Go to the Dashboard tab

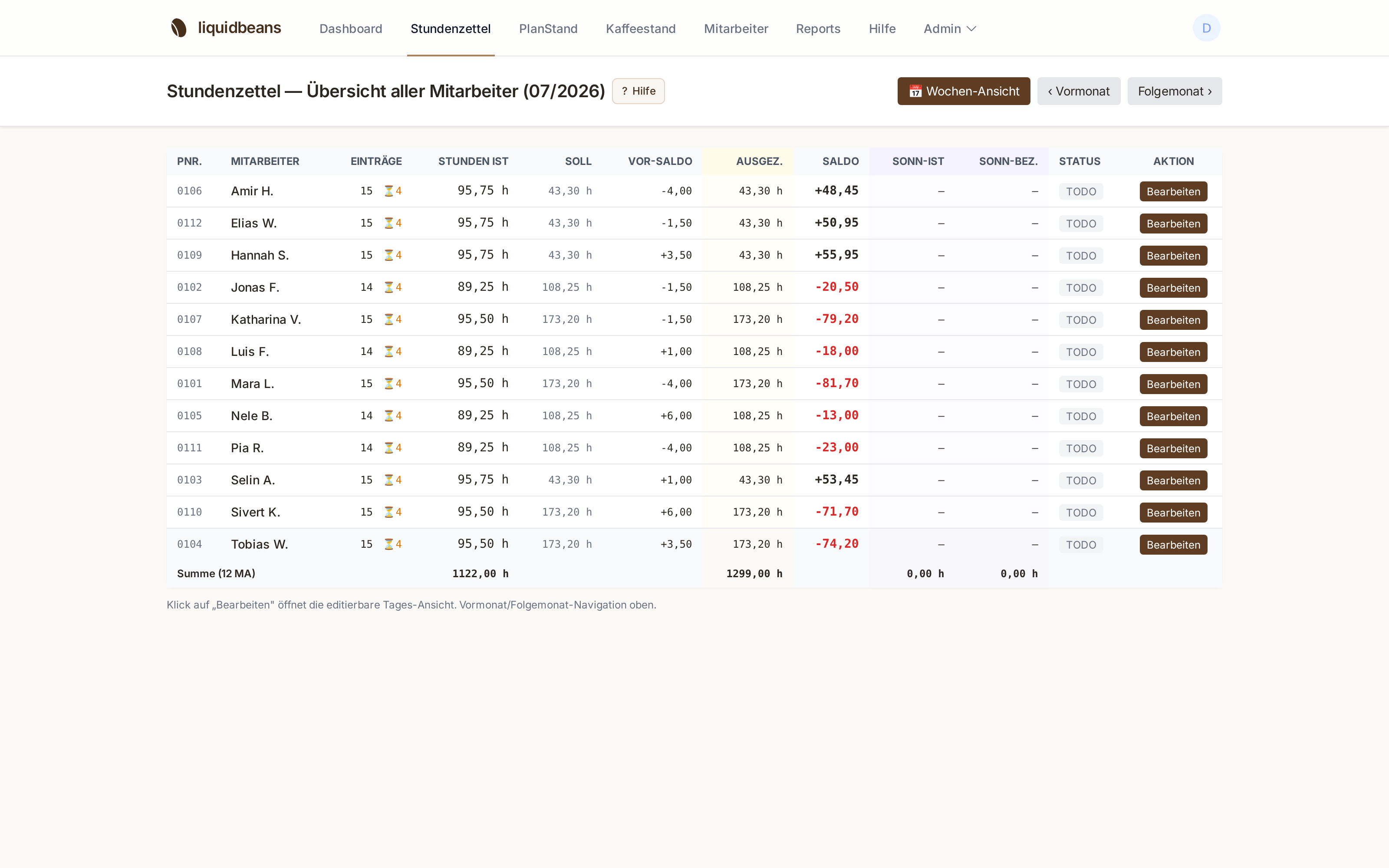351,29
